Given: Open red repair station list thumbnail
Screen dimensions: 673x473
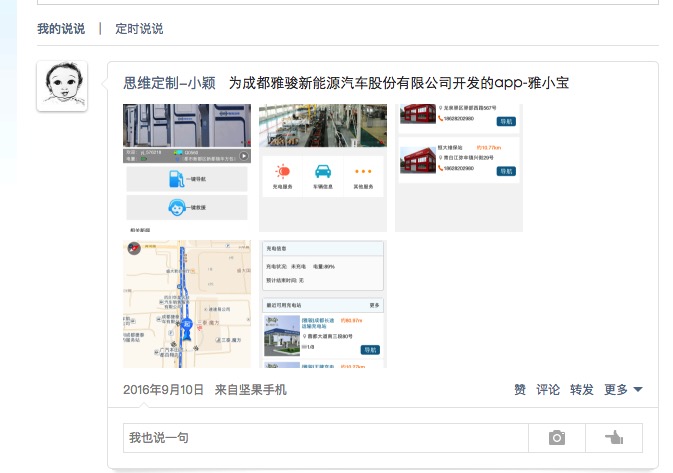Looking at the screenshot, I should coord(459,168).
